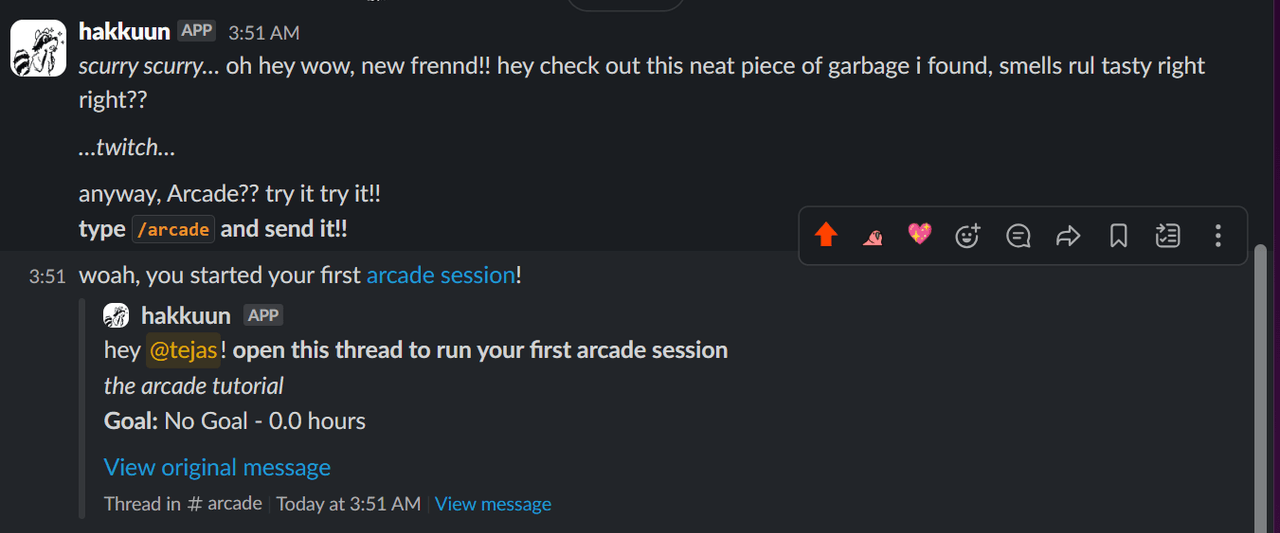The width and height of the screenshot is (1280, 533).
Task: Click "View original message" link
Action: 217,467
